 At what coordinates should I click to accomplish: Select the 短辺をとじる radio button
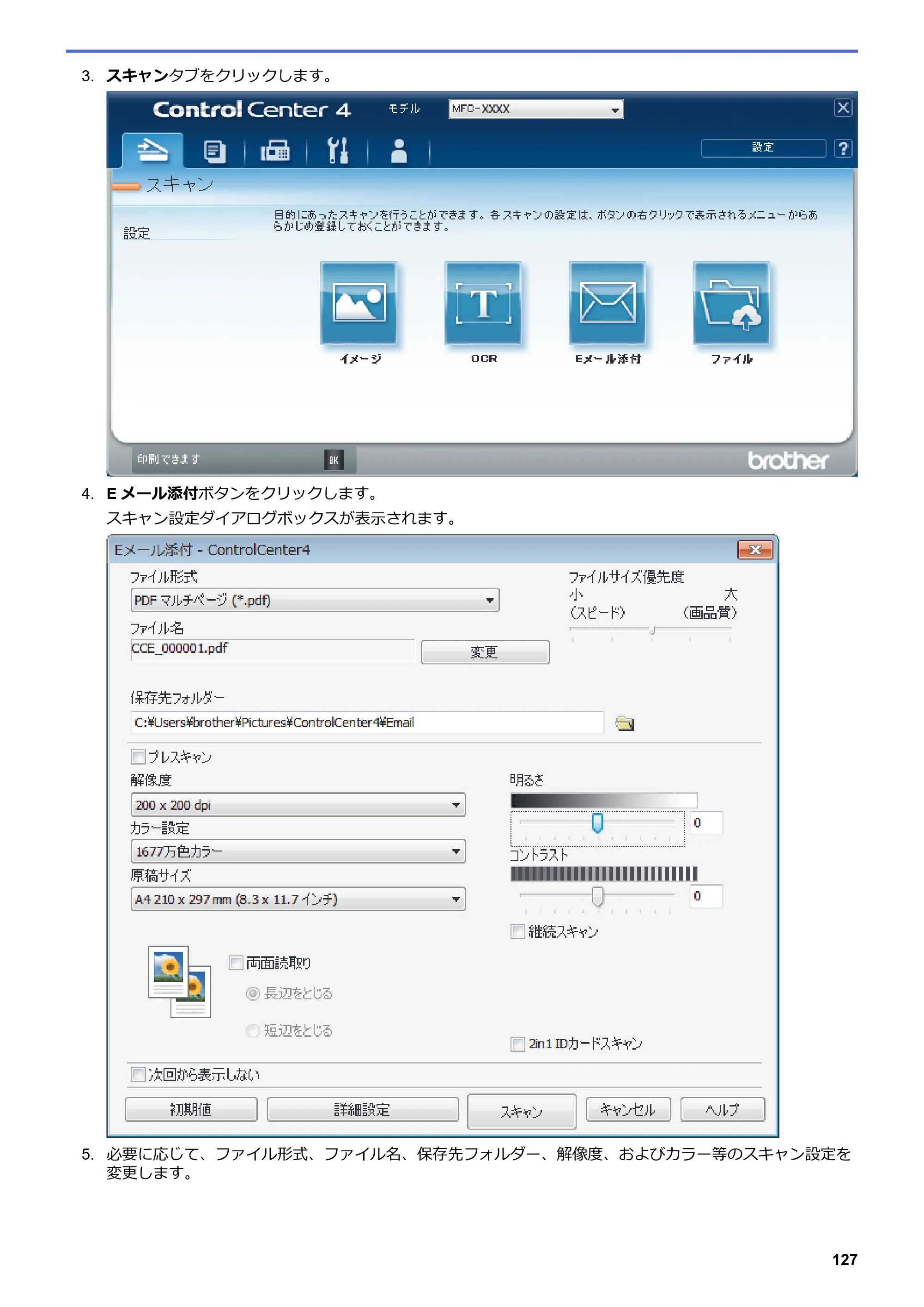click(x=253, y=1031)
